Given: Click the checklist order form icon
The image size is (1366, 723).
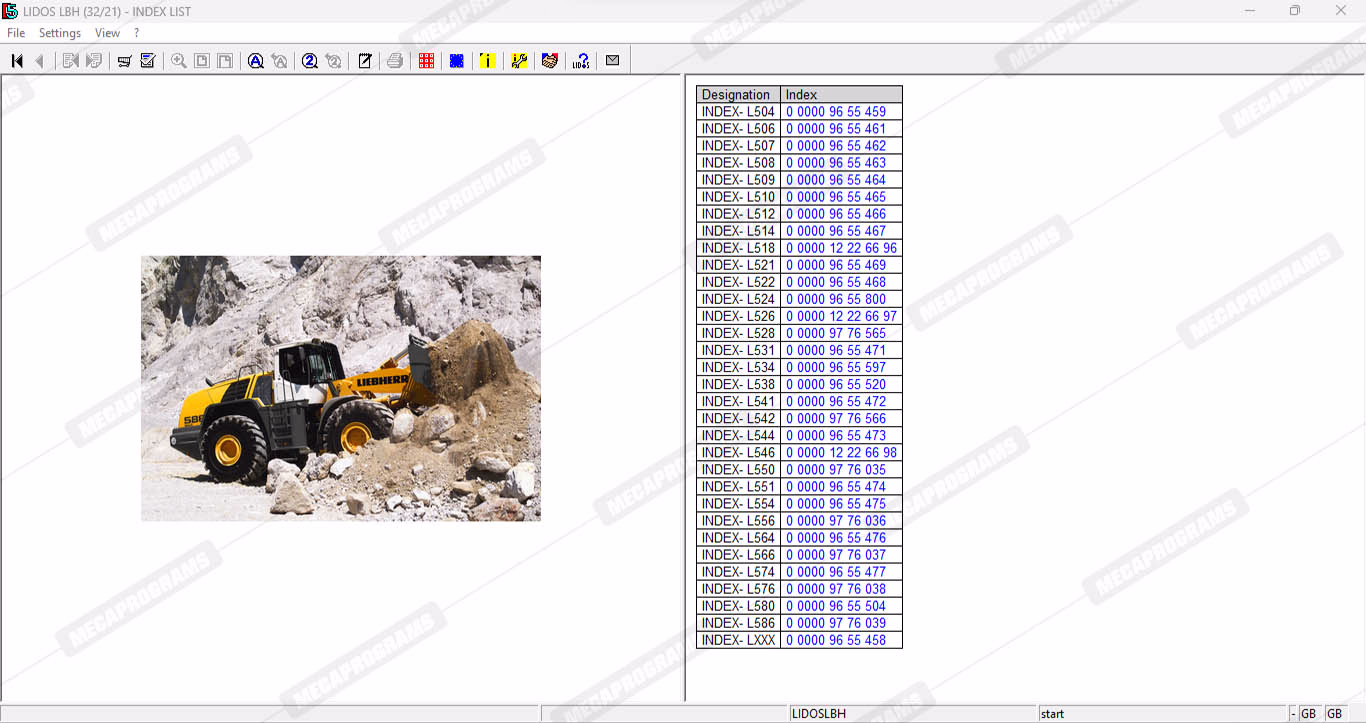Looking at the screenshot, I should tap(148, 61).
